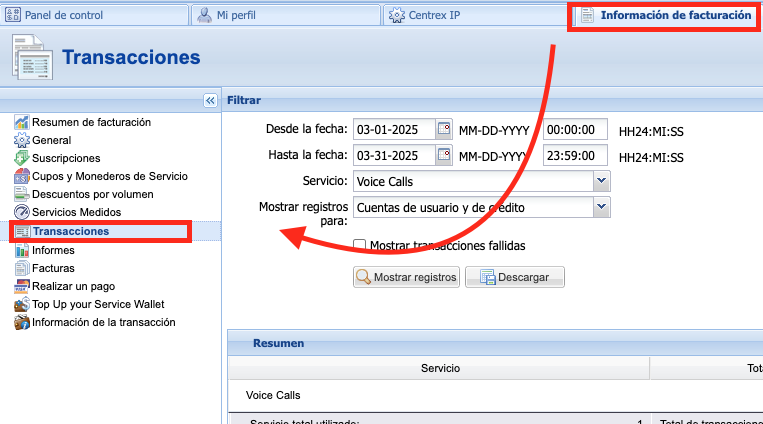This screenshot has height=424, width=763.
Task: Open the Facturas sidebar item
Action: point(53,268)
